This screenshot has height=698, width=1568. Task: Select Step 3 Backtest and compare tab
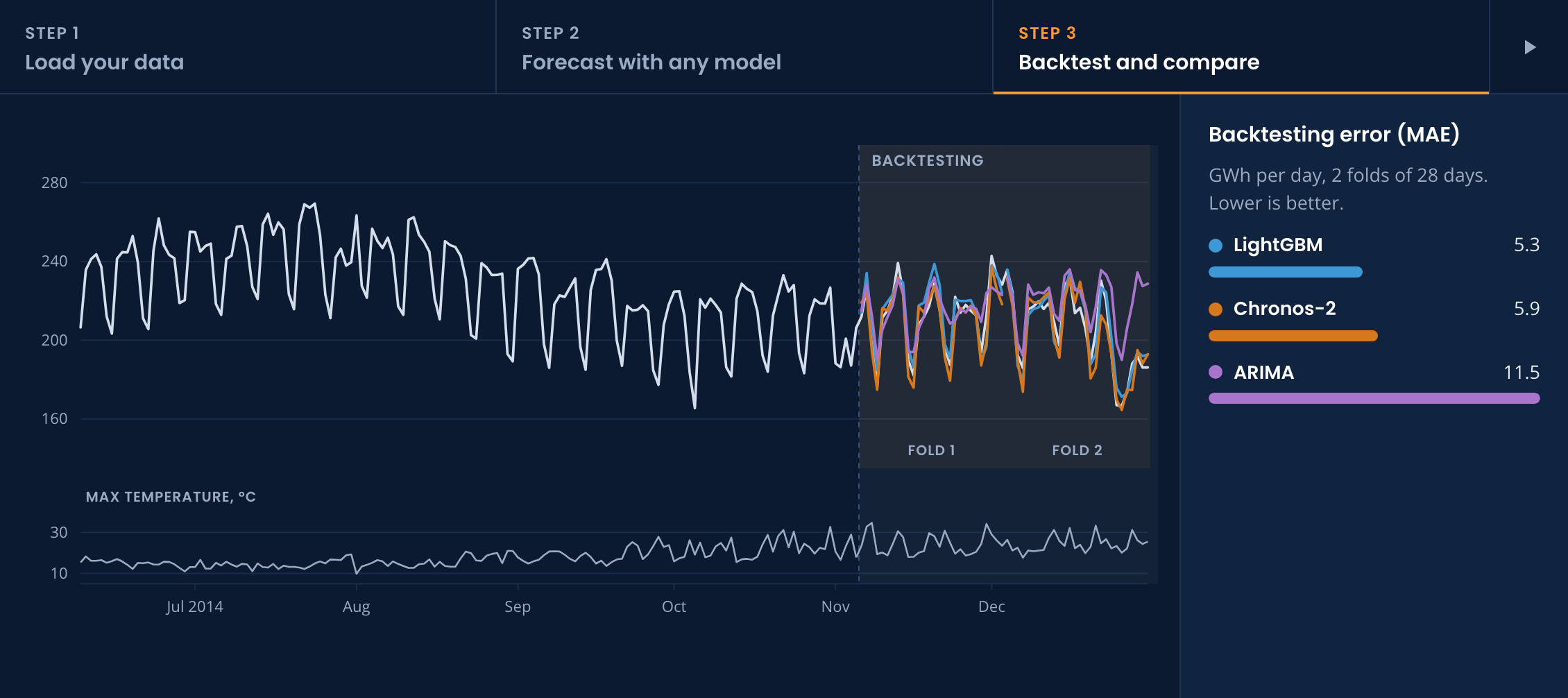[1241, 46]
